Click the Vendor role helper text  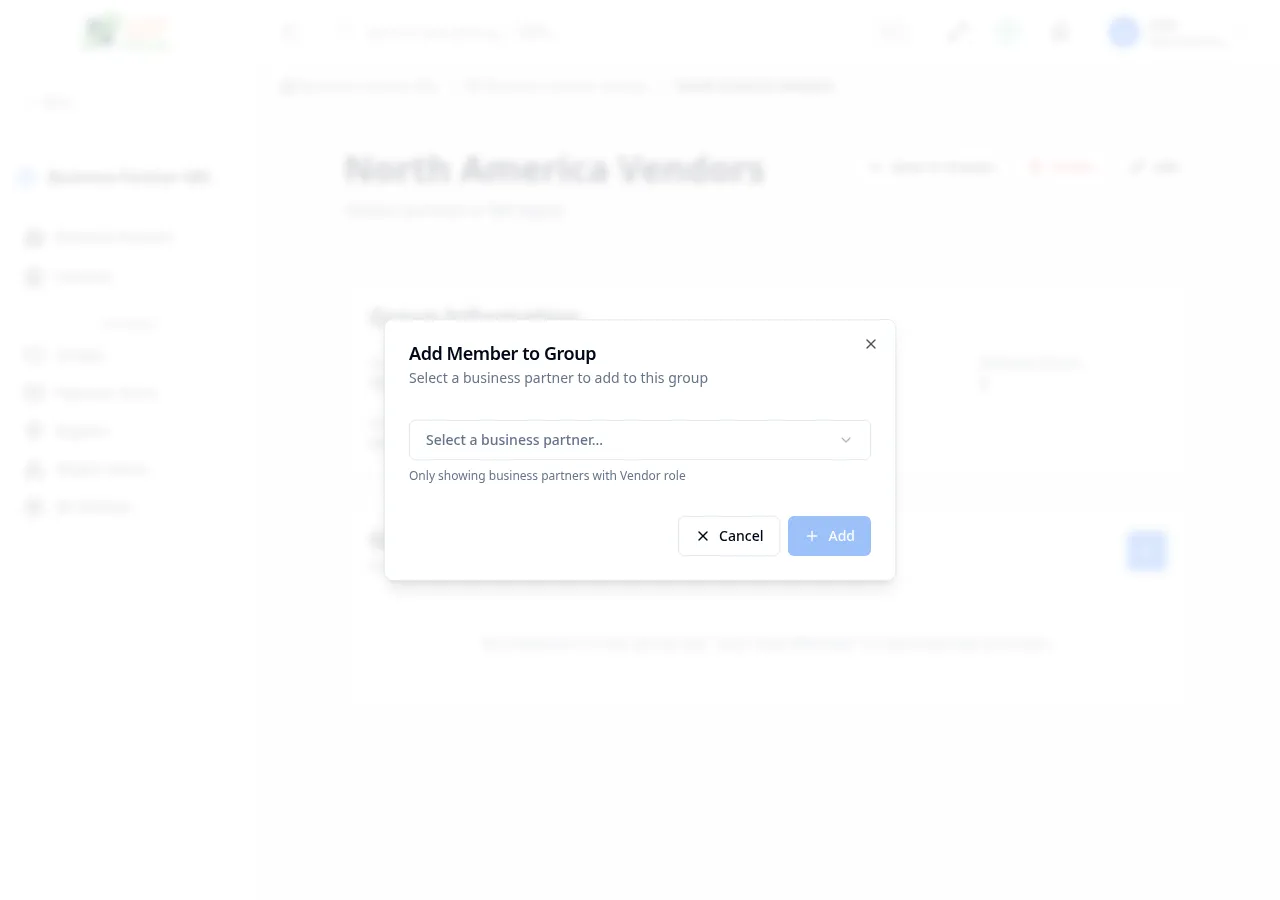tap(547, 476)
